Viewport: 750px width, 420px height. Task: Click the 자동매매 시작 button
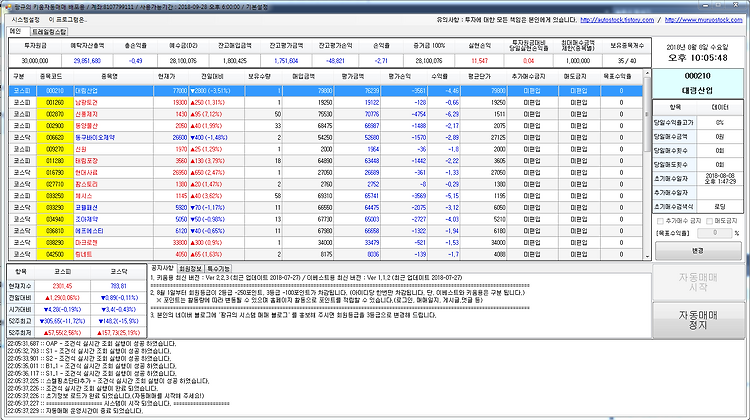[x=698, y=282]
